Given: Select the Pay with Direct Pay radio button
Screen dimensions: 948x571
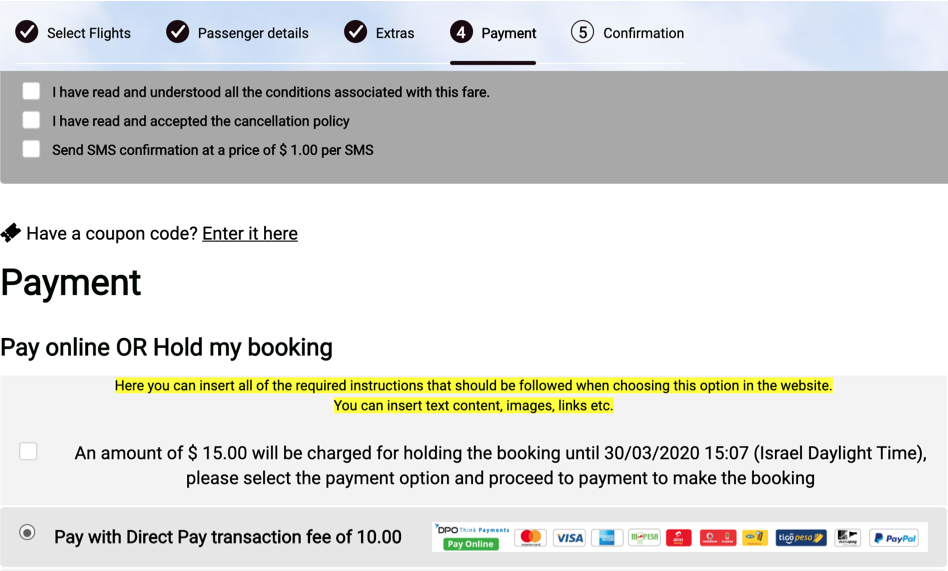Looking at the screenshot, I should 27,532.
